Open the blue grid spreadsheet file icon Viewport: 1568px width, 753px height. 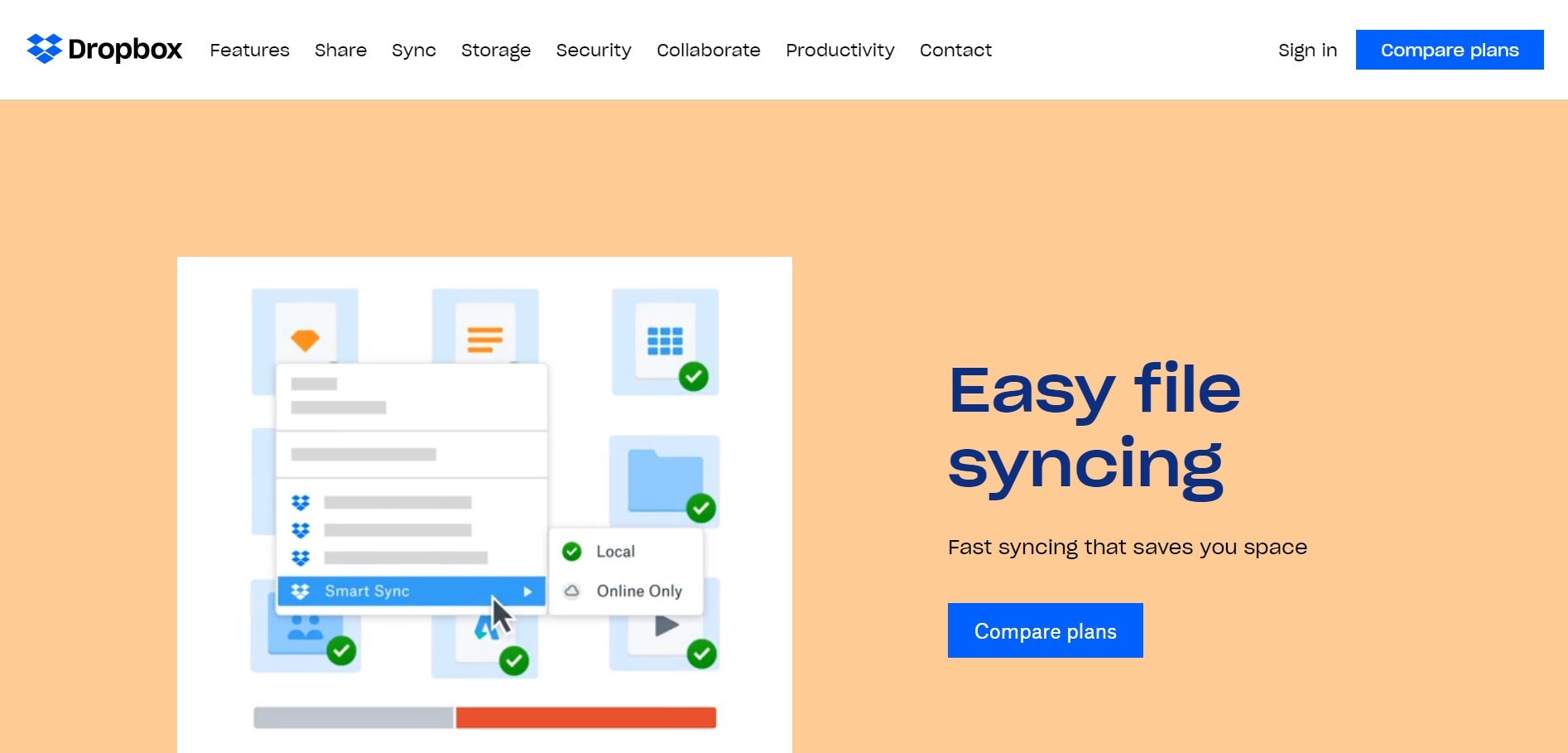click(x=665, y=340)
